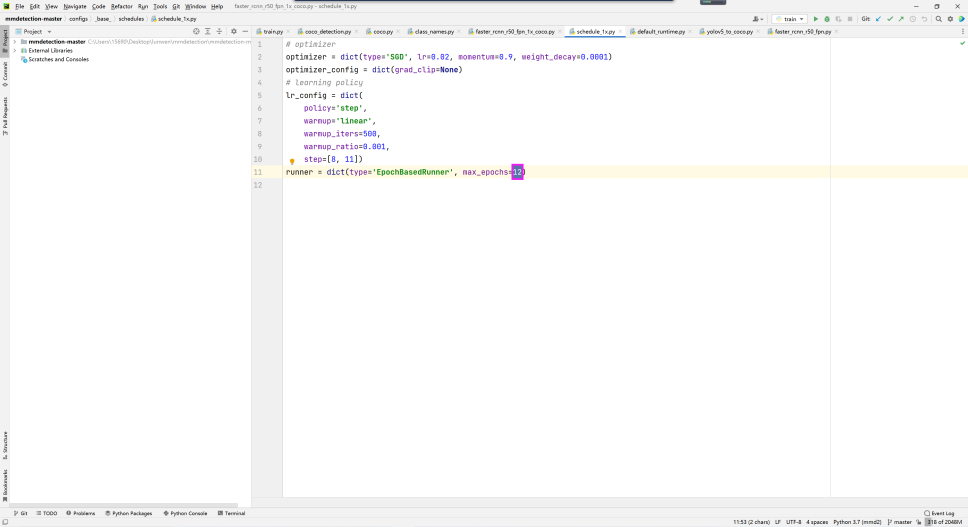This screenshot has width=968, height=527.
Task: Click the intention lightbulb on line 10
Action: (292, 161)
